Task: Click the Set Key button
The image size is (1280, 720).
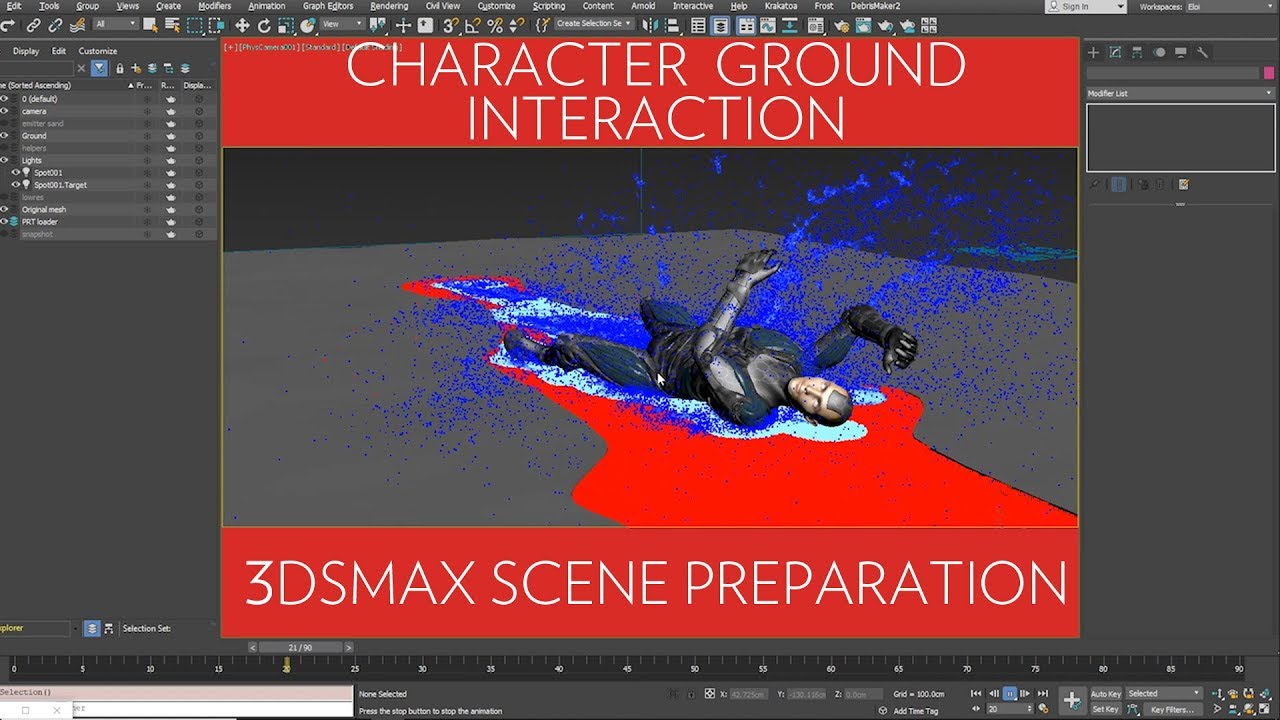Action: 1106,709
